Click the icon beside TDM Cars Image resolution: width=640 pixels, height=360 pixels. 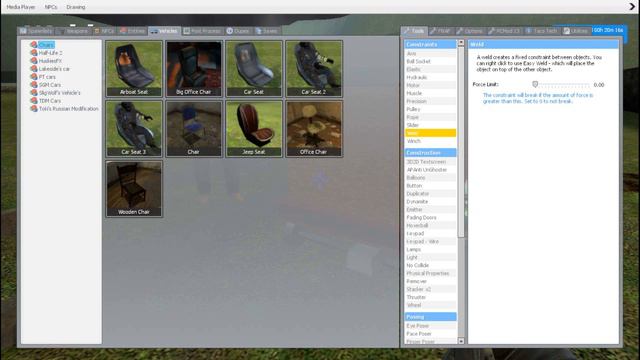(x=34, y=100)
